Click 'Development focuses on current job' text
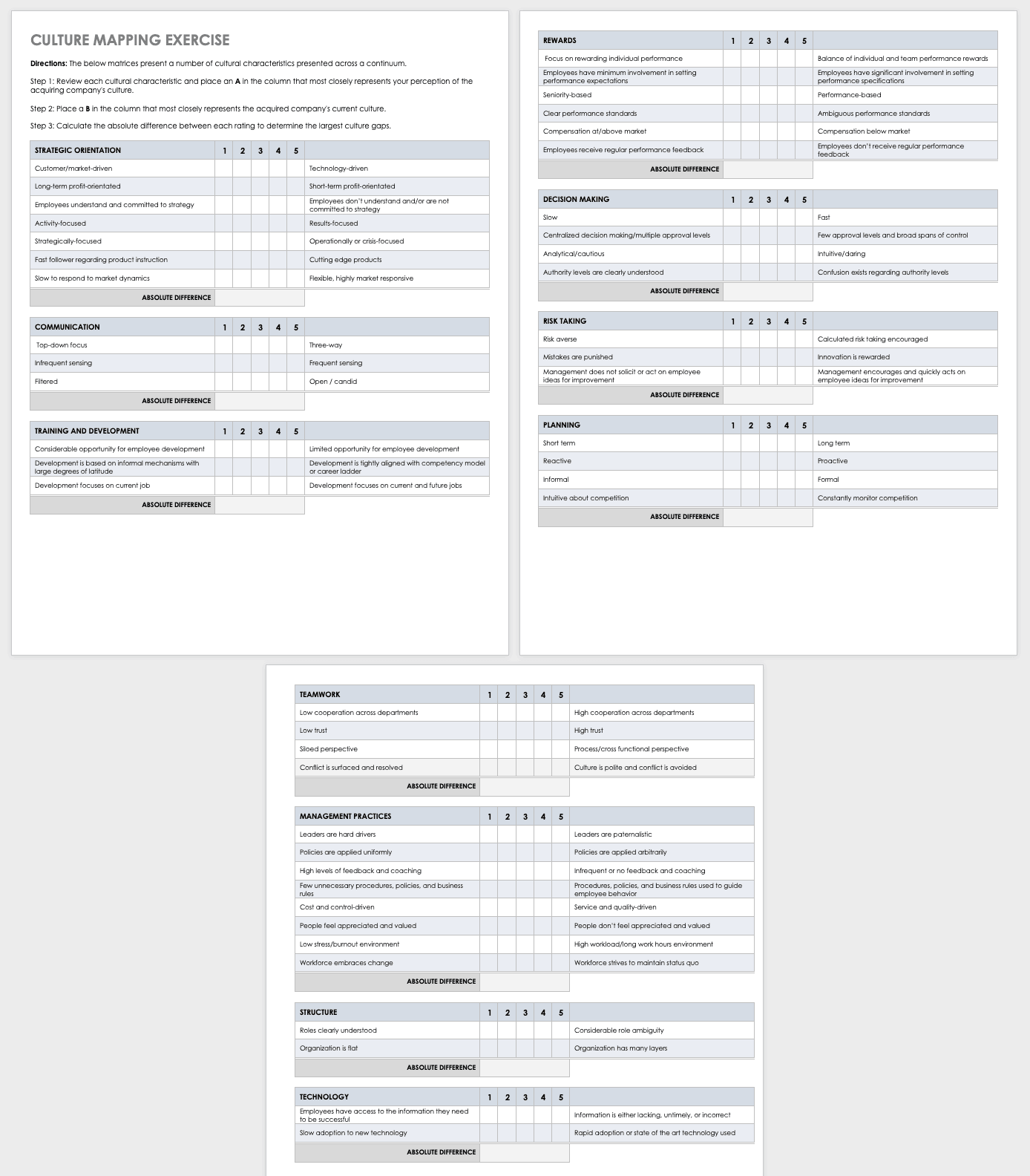 (x=92, y=486)
